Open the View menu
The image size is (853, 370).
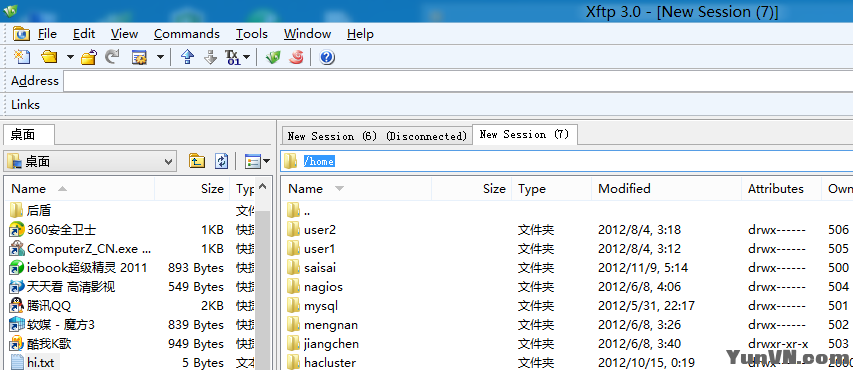pos(125,34)
